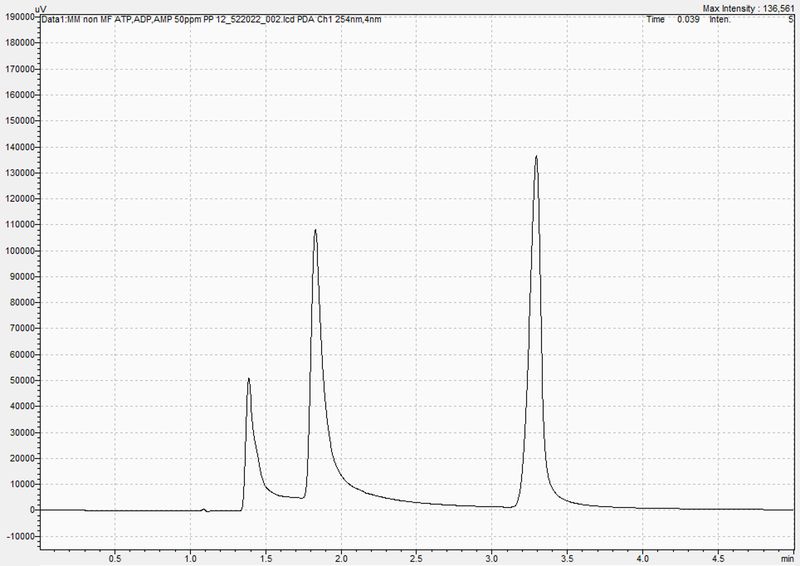Click the Inten. label in the header
The height and width of the screenshot is (566, 800).
click(x=720, y=19)
